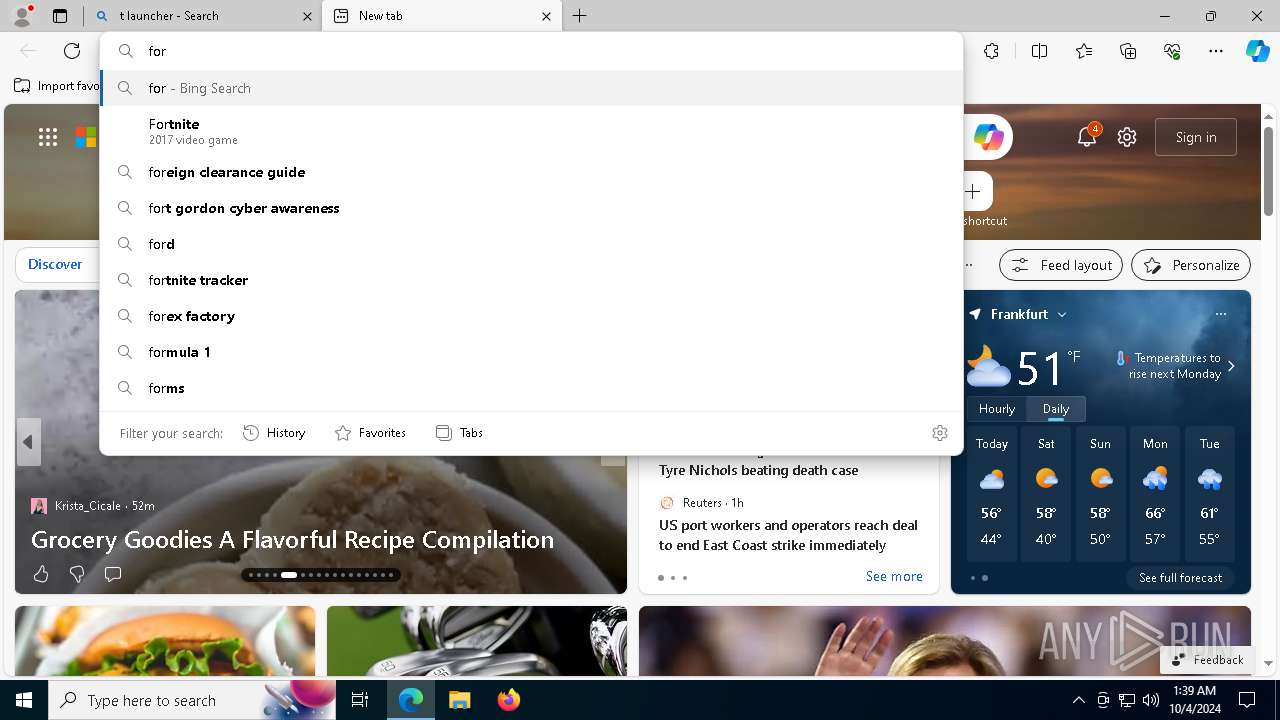Filter search by Favorites
1280x720 pixels.
pos(370,433)
